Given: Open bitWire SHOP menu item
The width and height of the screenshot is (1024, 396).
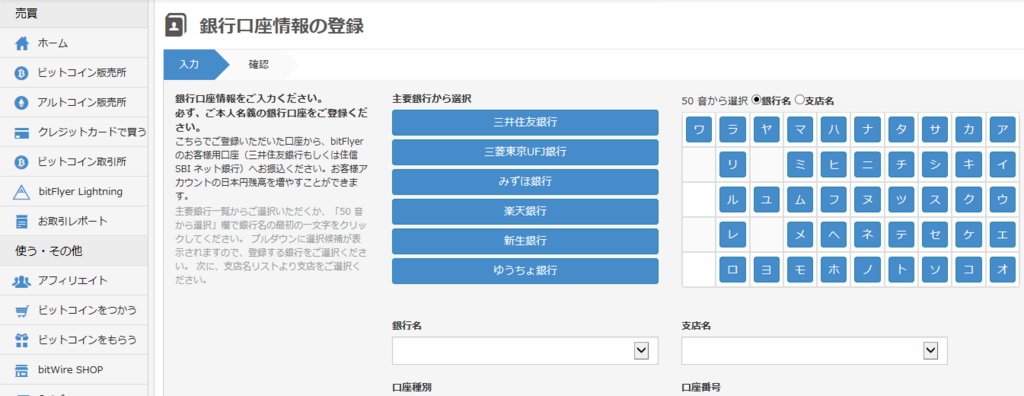Looking at the screenshot, I should click(x=74, y=370).
